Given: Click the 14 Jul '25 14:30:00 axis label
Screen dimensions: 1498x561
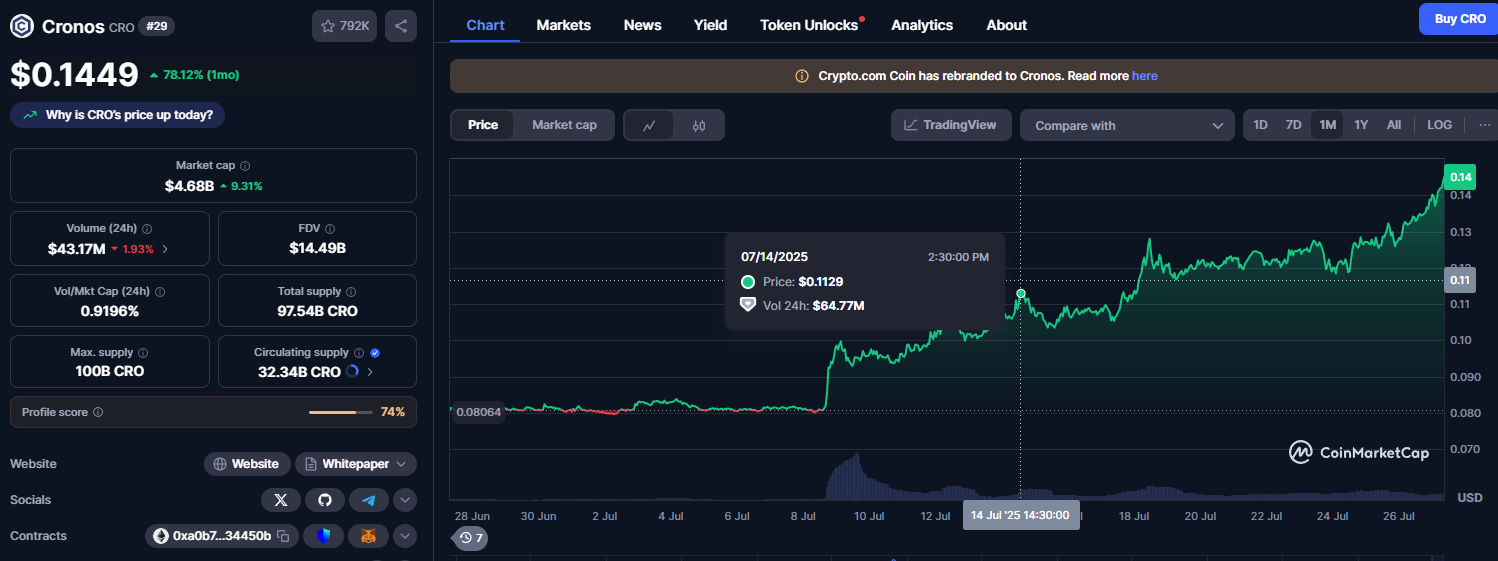Looking at the screenshot, I should click(x=1021, y=515).
